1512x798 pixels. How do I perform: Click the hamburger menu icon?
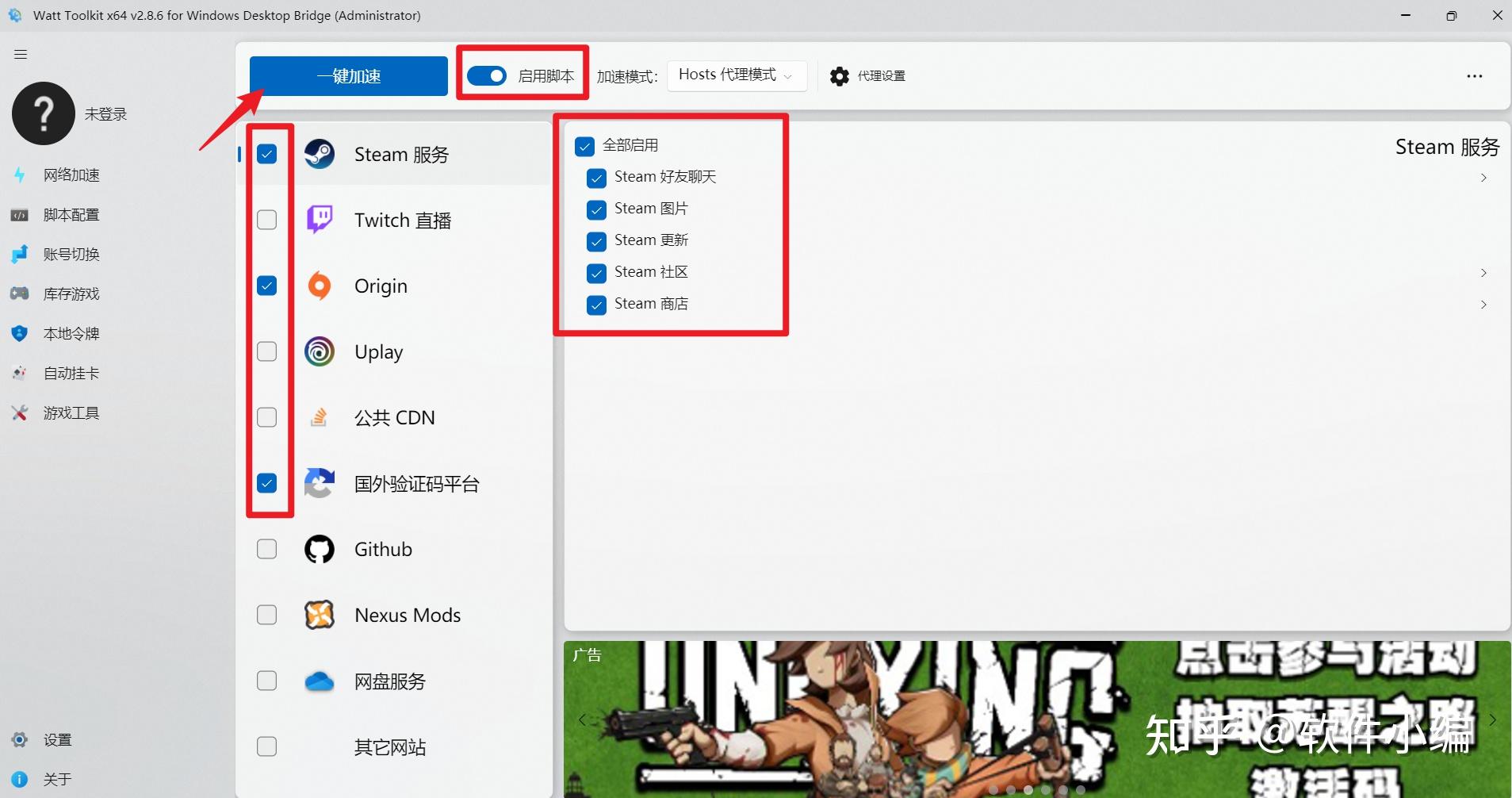[21, 55]
